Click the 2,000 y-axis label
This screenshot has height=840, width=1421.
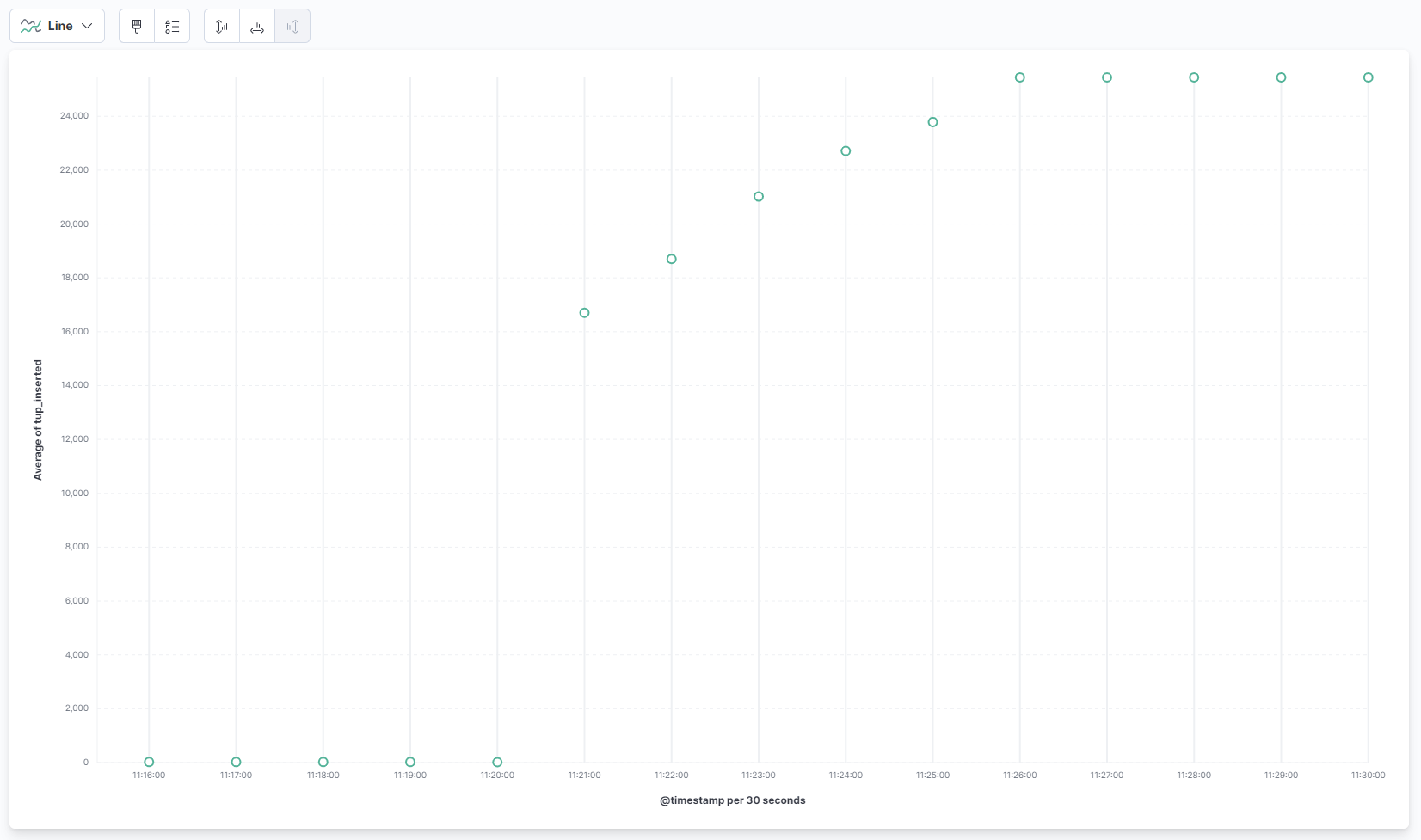[77, 708]
